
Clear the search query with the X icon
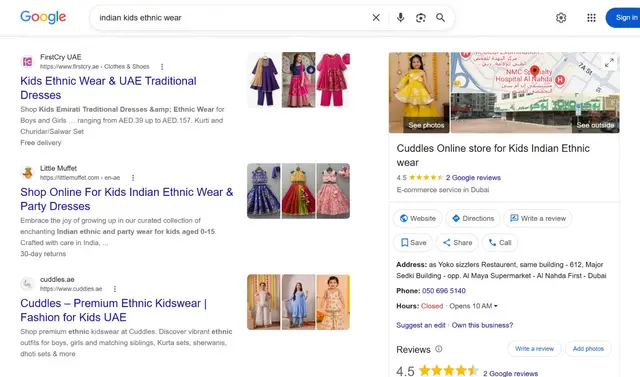[376, 18]
